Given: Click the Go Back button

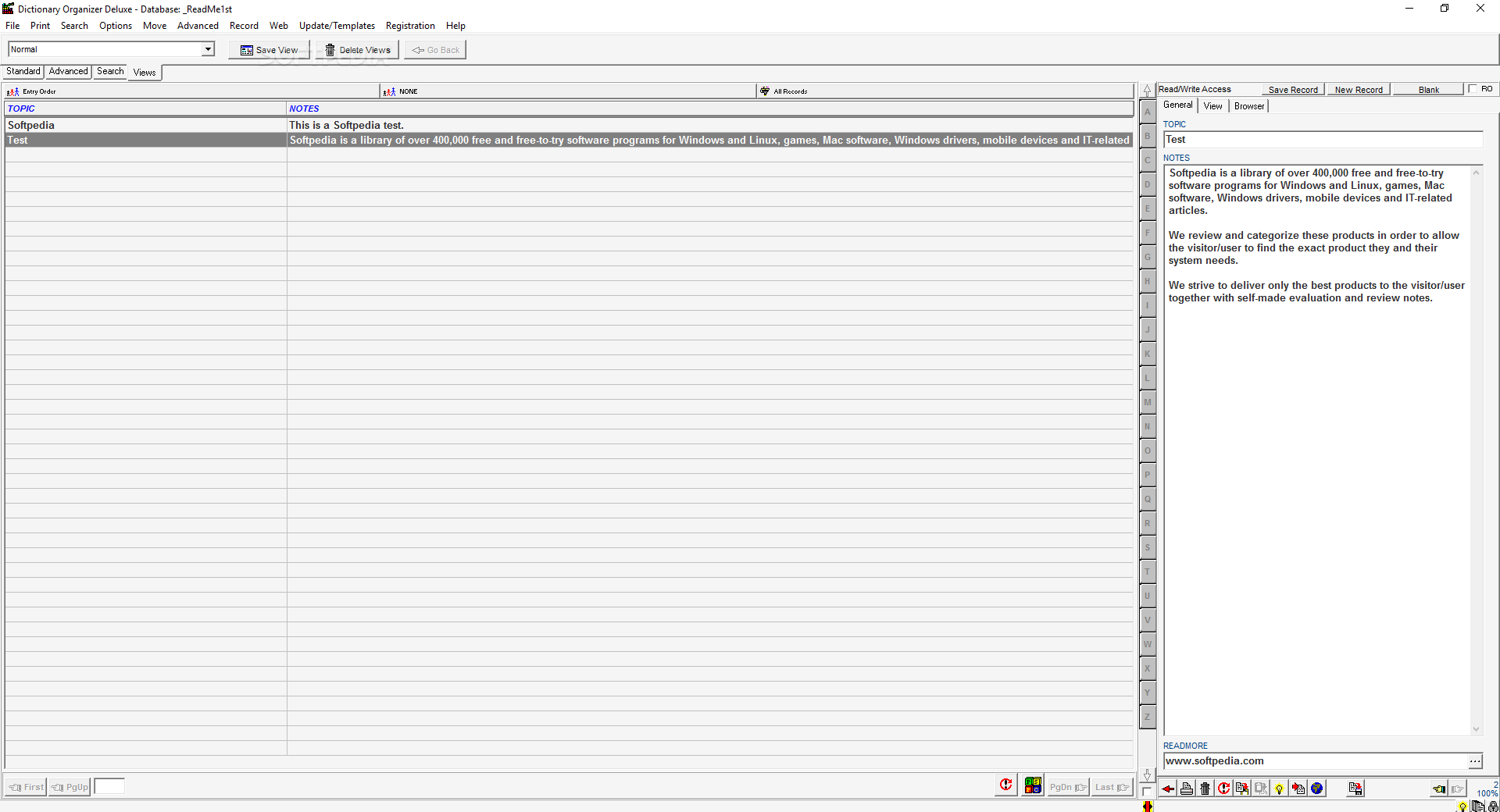Looking at the screenshot, I should pos(435,50).
